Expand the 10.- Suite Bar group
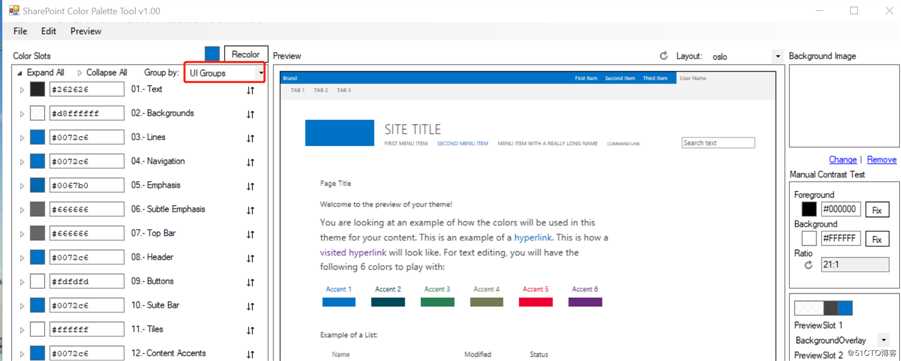The height and width of the screenshot is (361, 901). pyautogui.click(x=22, y=306)
